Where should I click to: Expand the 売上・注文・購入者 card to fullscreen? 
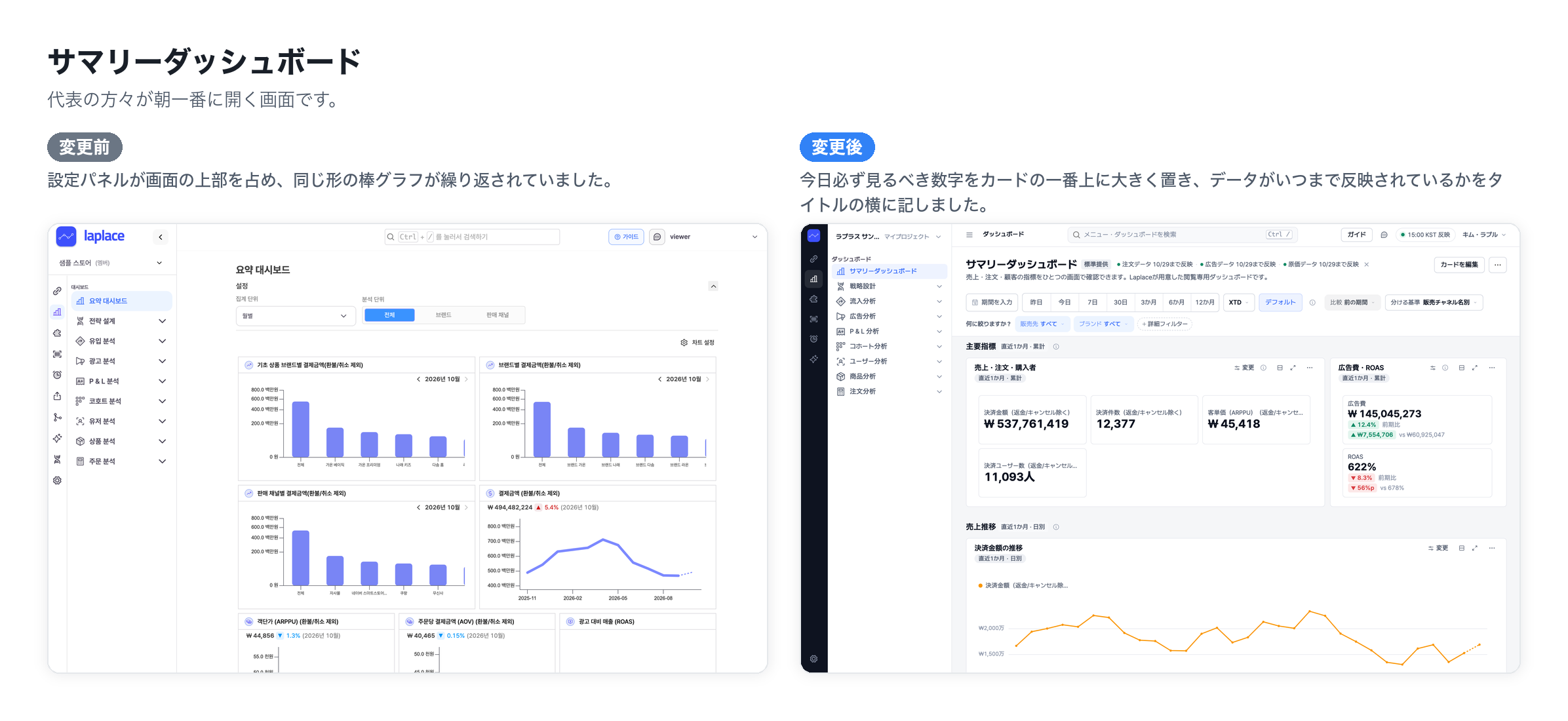[x=1293, y=368]
